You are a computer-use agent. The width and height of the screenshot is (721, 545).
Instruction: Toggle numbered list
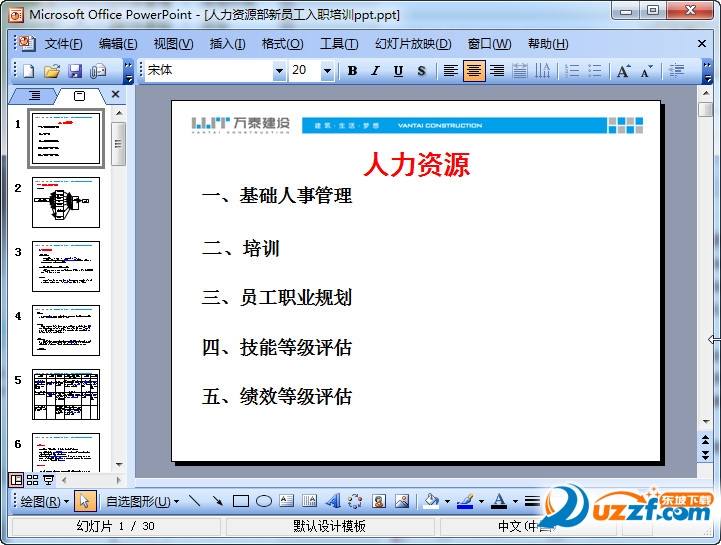[x=572, y=71]
